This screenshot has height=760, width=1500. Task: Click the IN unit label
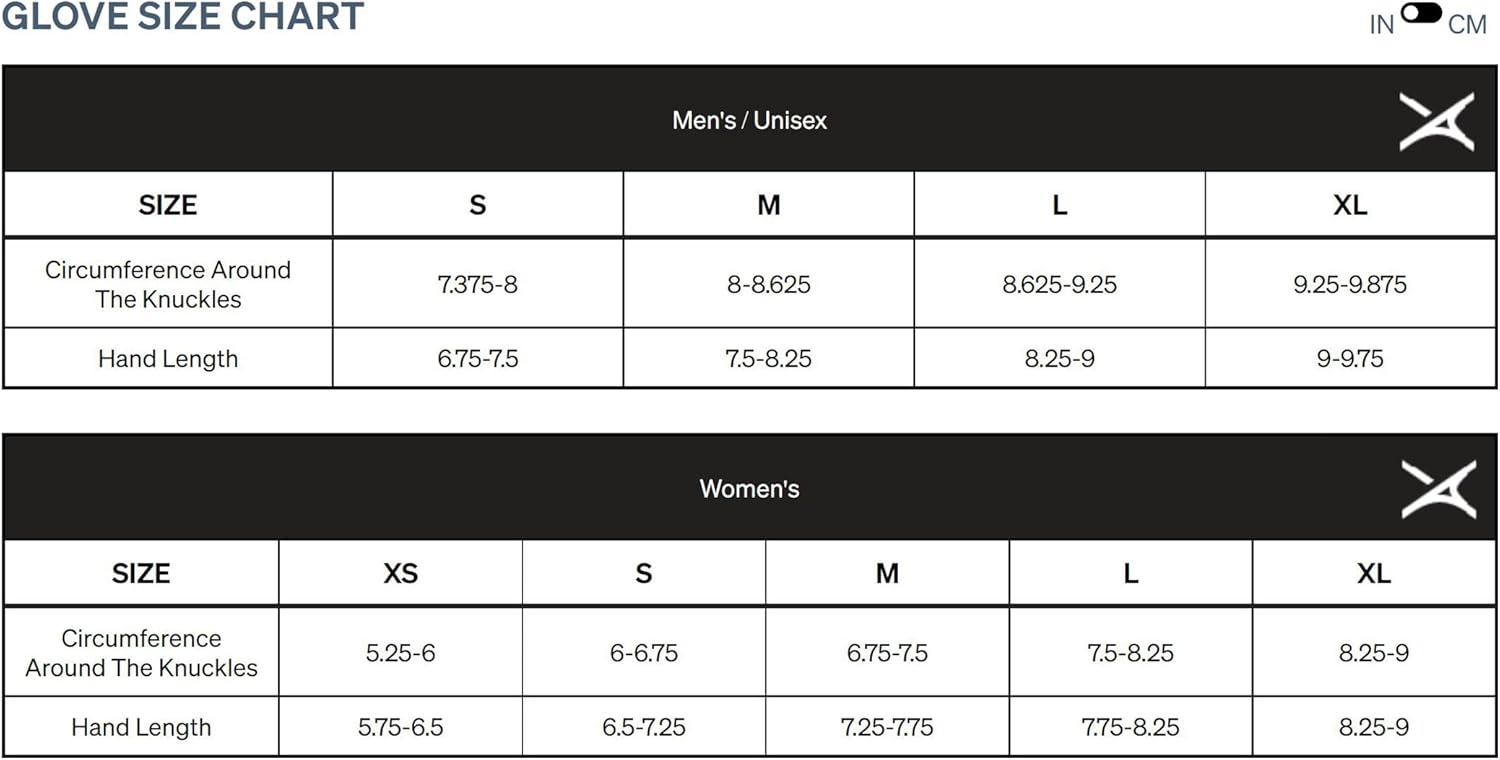point(1381,25)
